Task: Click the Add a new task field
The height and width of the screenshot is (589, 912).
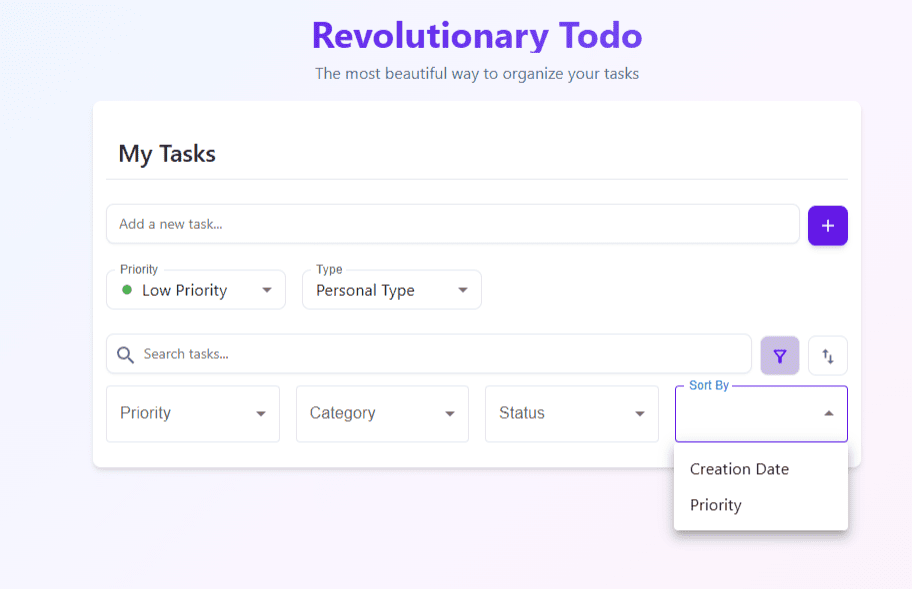Action: (x=453, y=224)
